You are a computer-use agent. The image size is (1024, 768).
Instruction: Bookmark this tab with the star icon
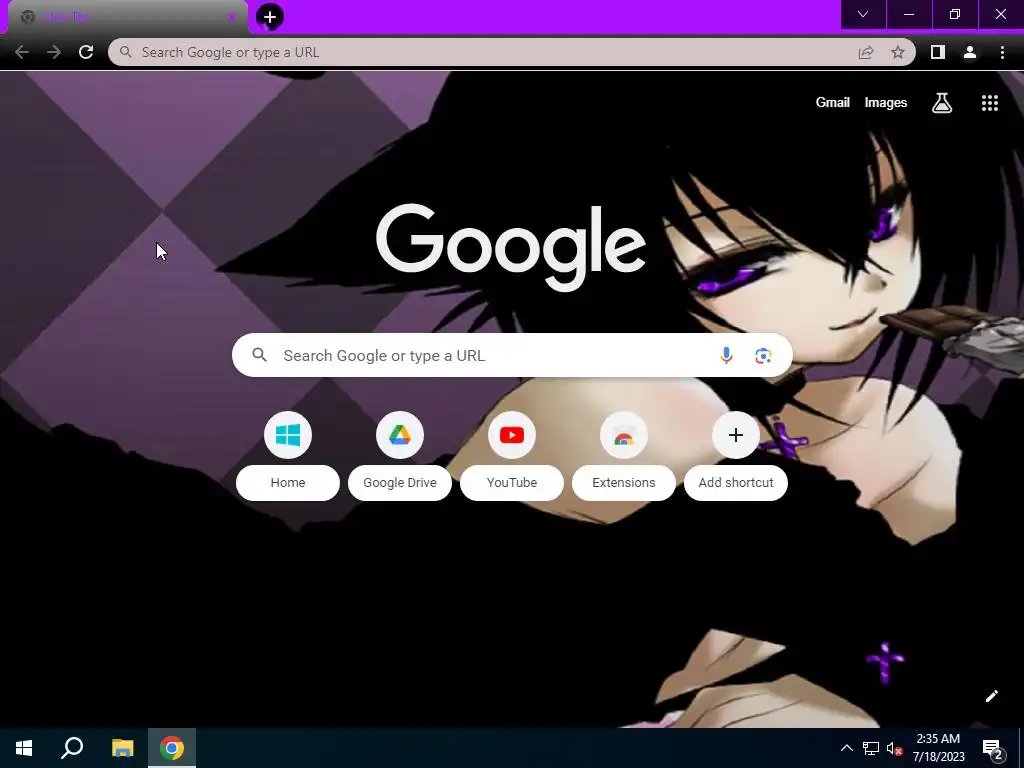tap(898, 52)
